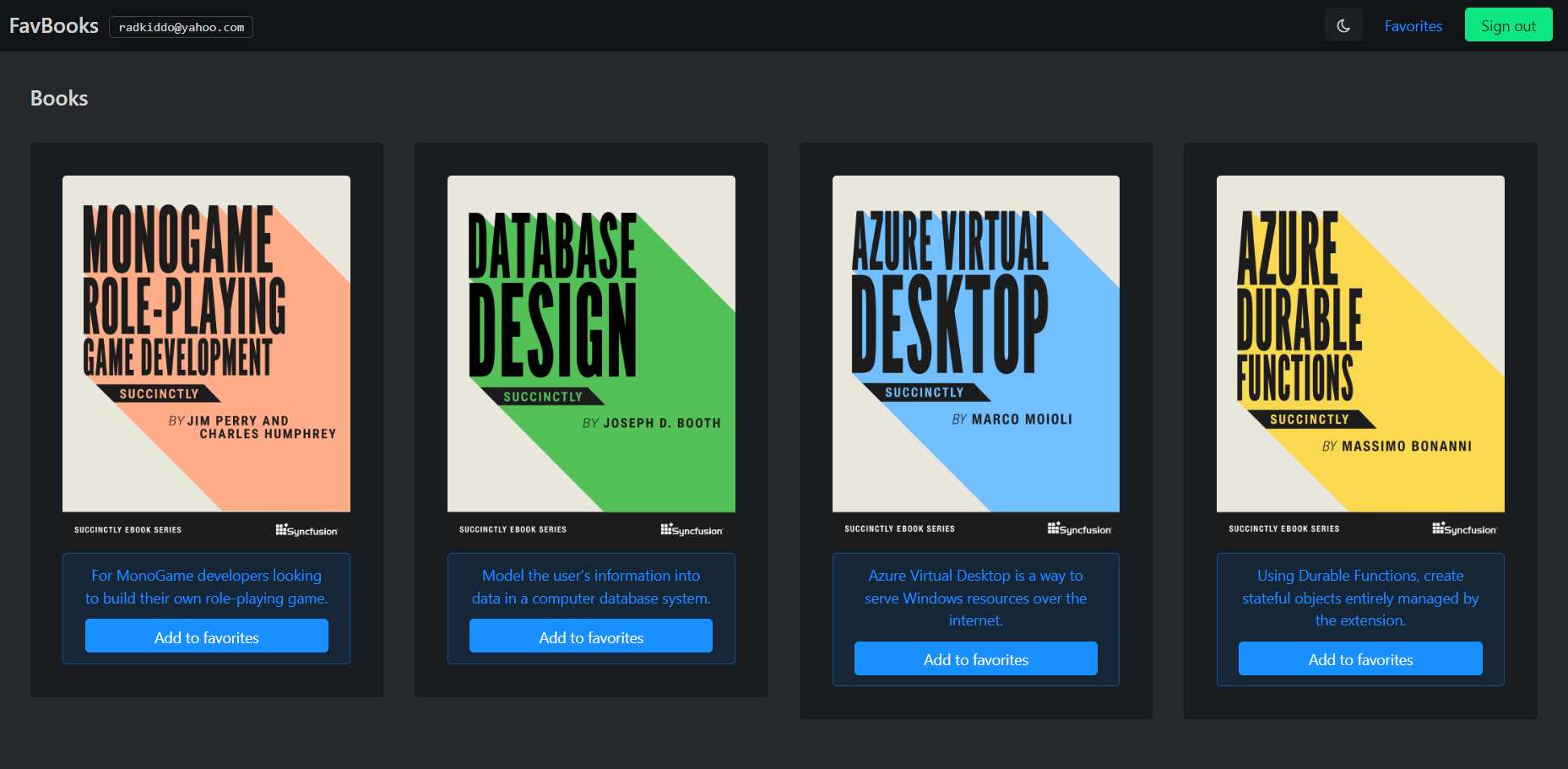Click Syncfusion logo on Database Design cover
The width and height of the screenshot is (1568, 769).
pos(692,530)
